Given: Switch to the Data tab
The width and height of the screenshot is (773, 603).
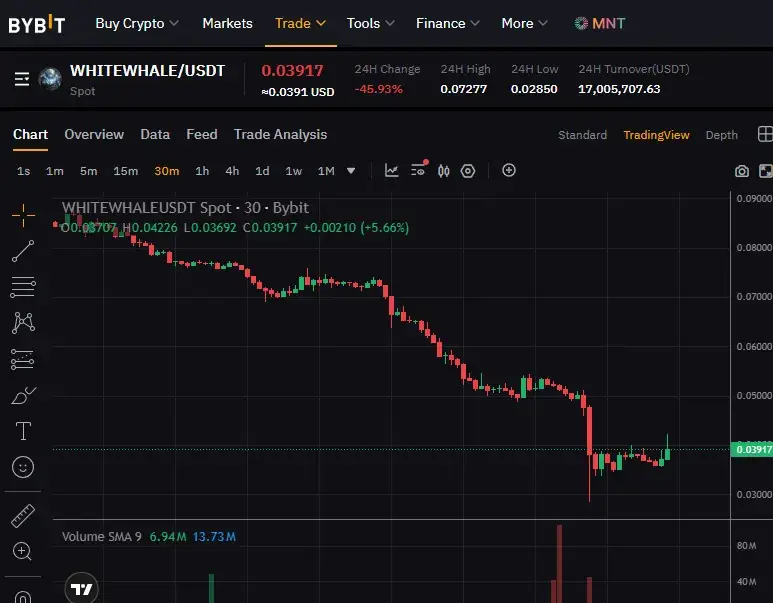Looking at the screenshot, I should 155,134.
